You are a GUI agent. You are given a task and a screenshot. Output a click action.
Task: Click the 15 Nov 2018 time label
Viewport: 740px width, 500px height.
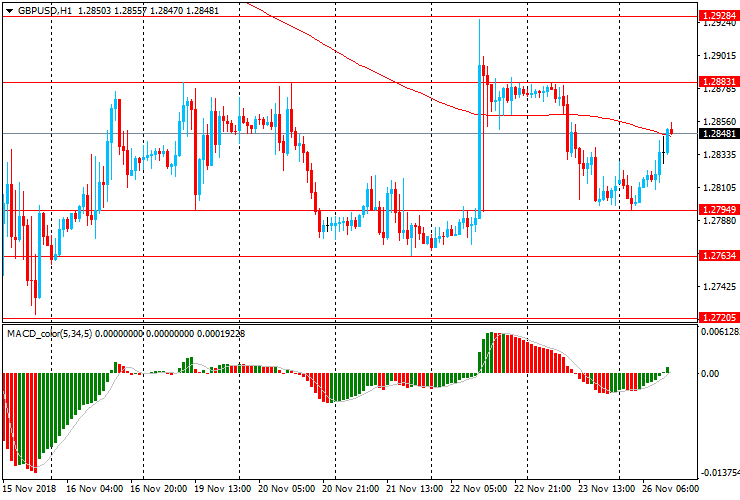coord(30,489)
